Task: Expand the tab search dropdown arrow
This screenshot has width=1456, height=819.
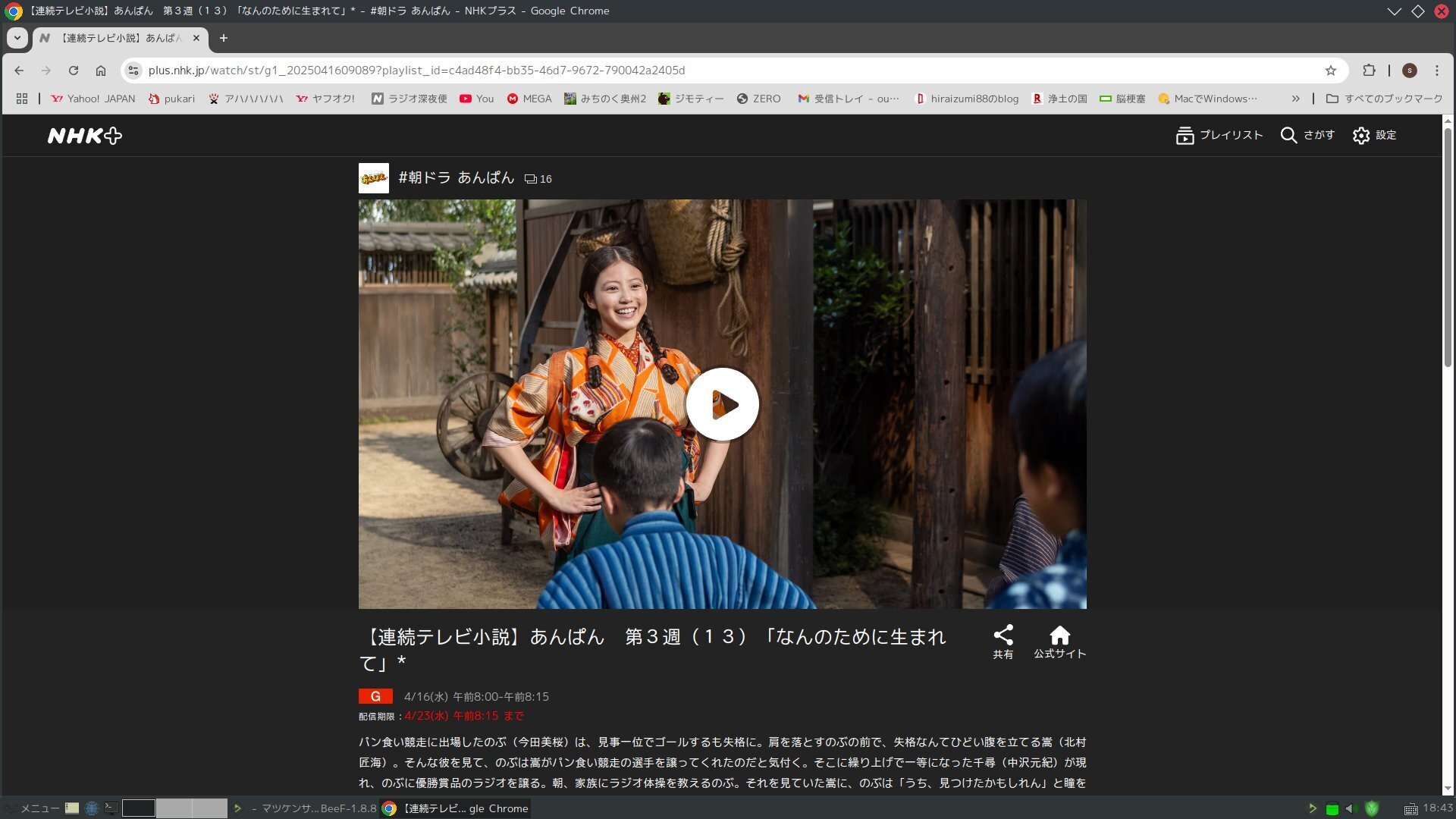Action: [x=17, y=38]
